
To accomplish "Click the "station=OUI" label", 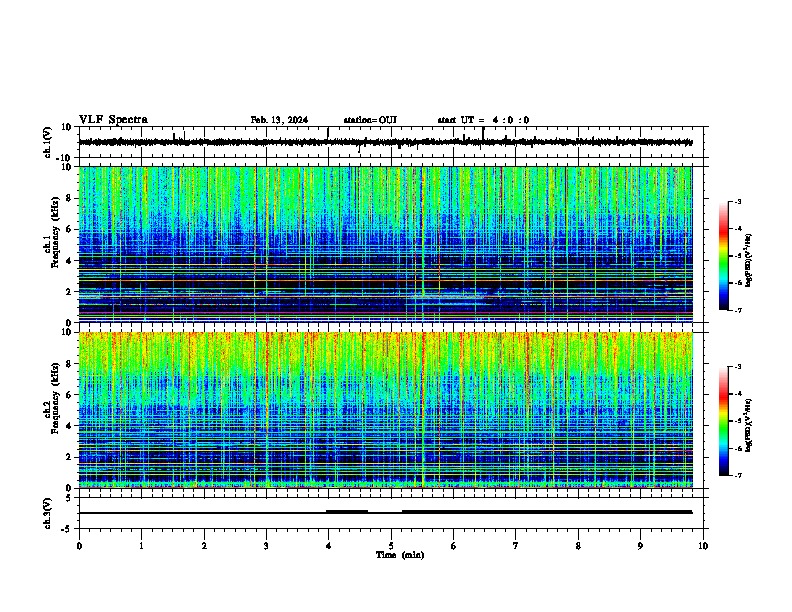I will pos(370,120).
